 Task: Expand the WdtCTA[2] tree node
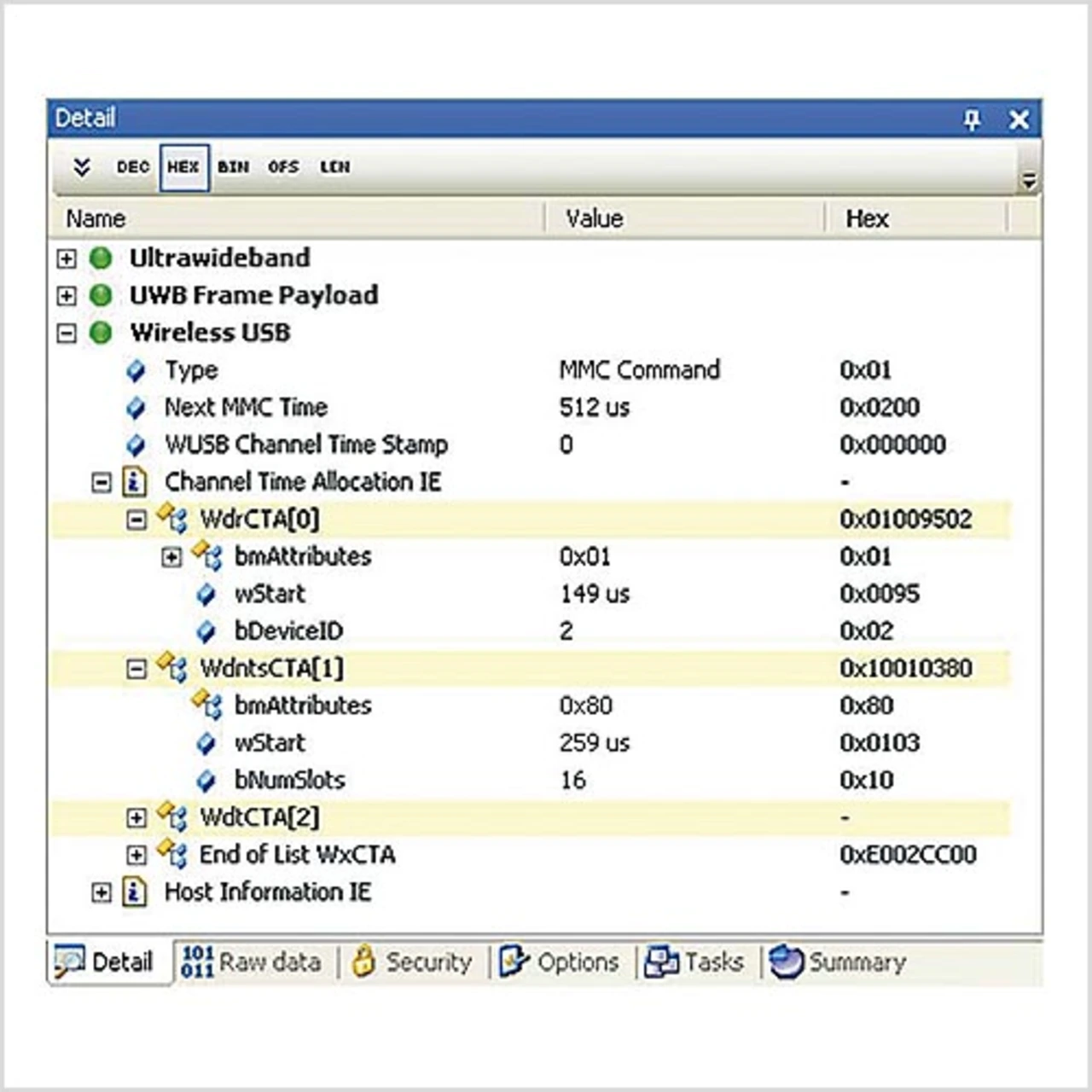click(136, 818)
